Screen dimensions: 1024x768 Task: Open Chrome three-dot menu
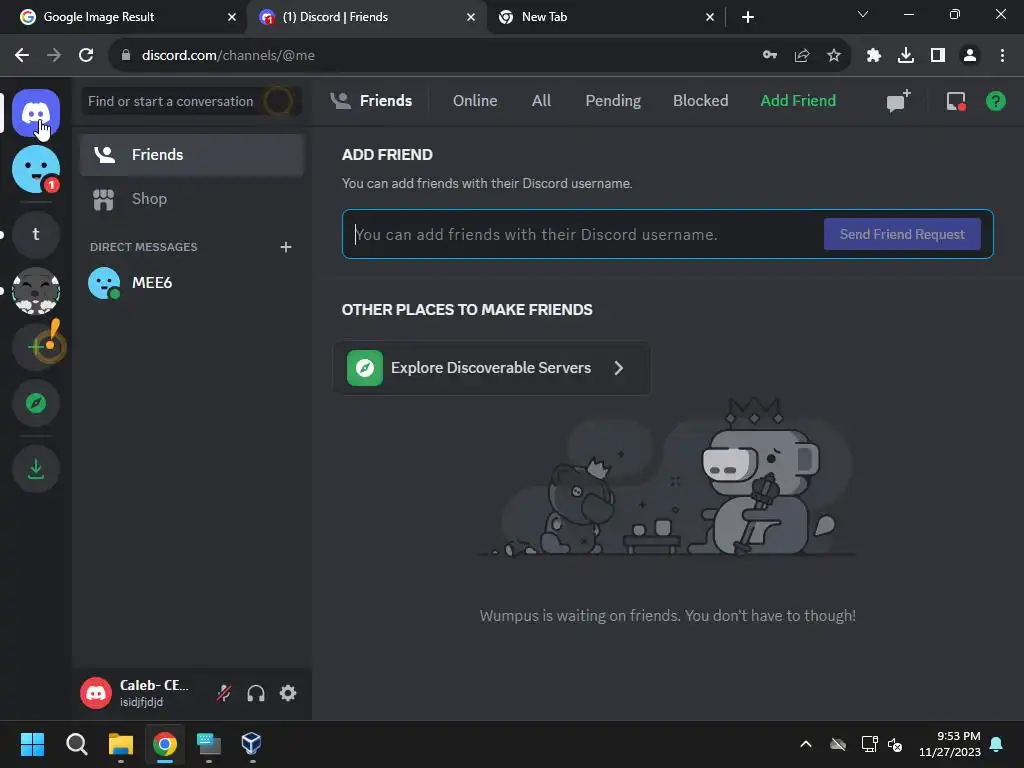point(1002,56)
